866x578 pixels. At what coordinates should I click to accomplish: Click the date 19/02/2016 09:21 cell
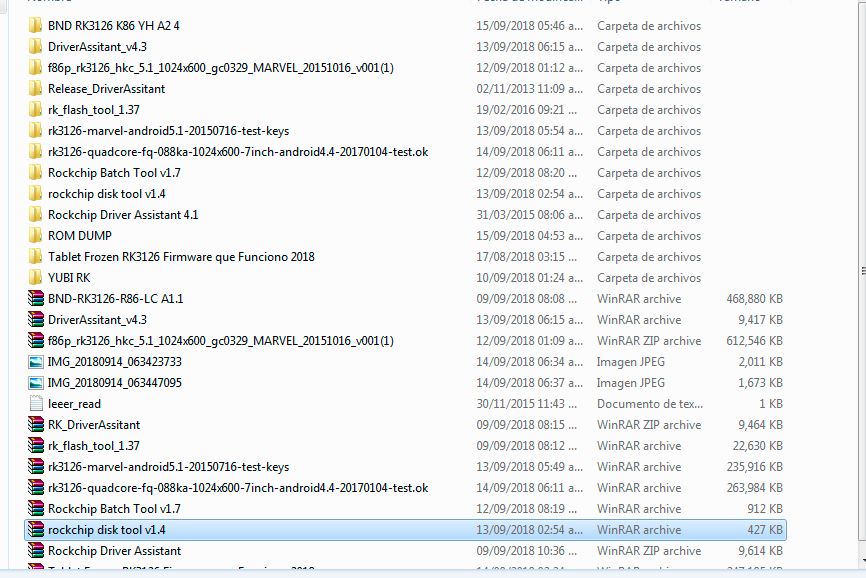click(x=526, y=110)
